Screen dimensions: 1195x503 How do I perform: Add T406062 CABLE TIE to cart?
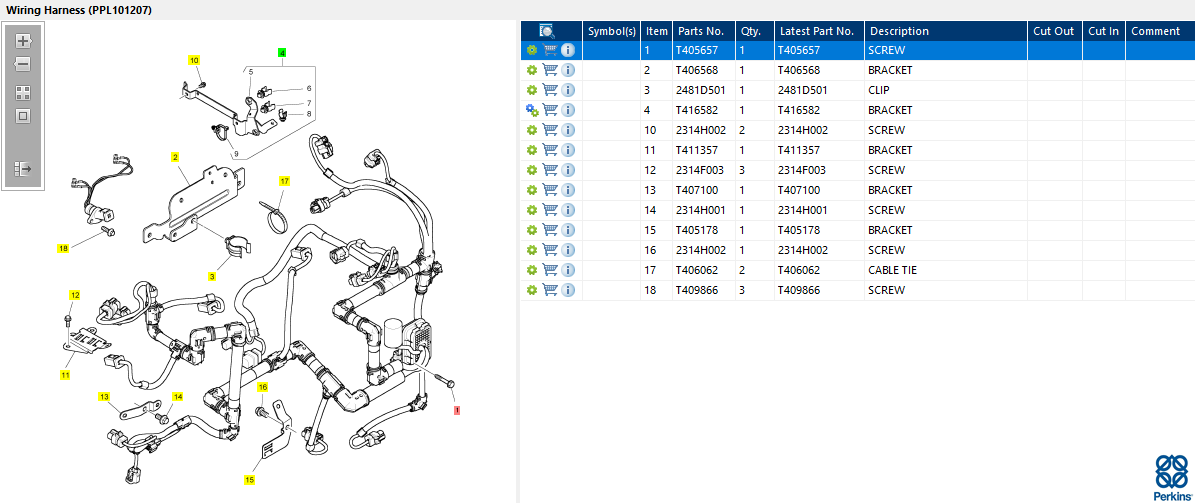(x=549, y=270)
